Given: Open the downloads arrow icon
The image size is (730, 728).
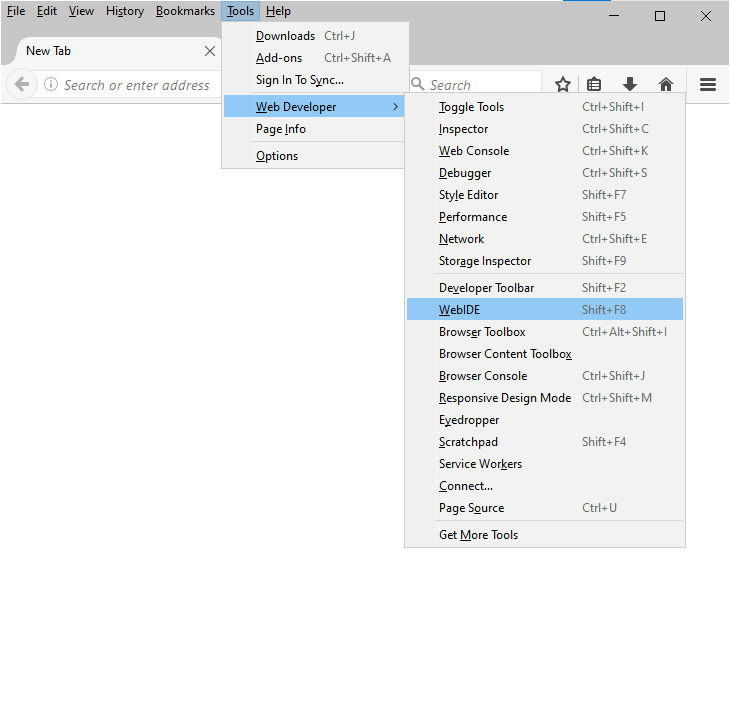Looking at the screenshot, I should point(629,84).
